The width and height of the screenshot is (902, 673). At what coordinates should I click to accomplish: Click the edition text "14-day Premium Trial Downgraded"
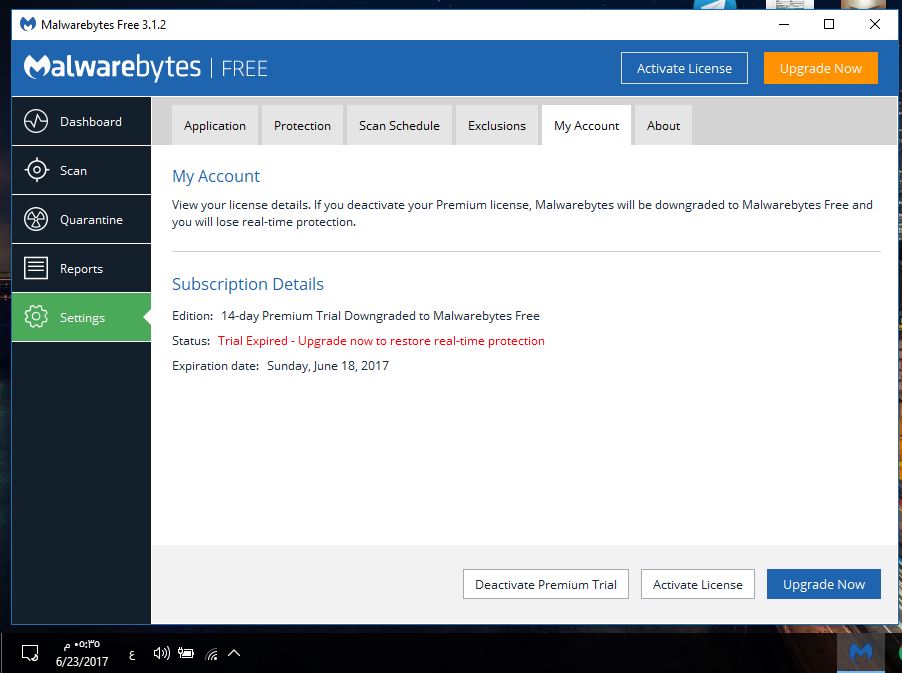(380, 316)
